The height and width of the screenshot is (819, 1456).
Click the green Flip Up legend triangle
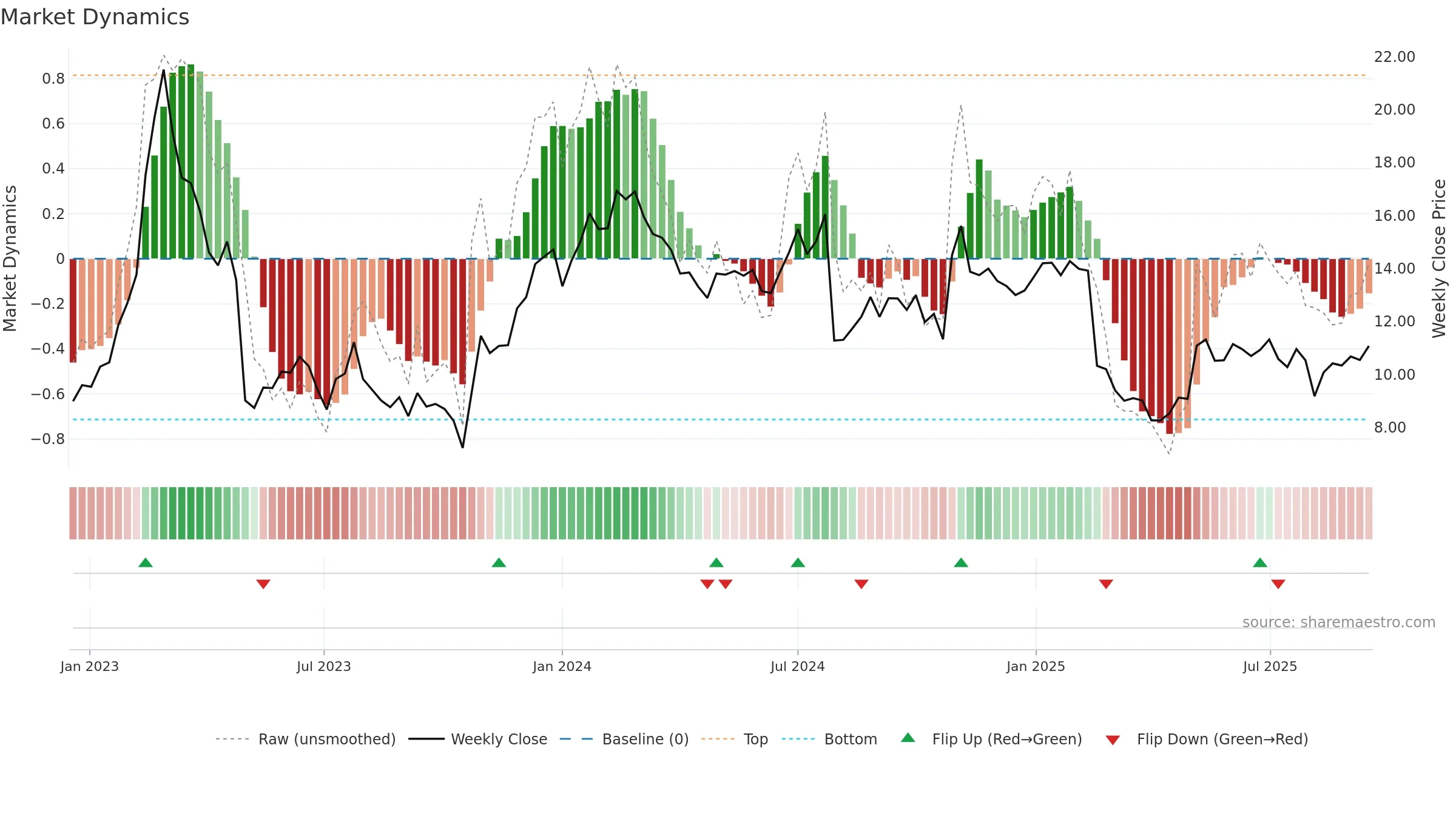point(908,738)
